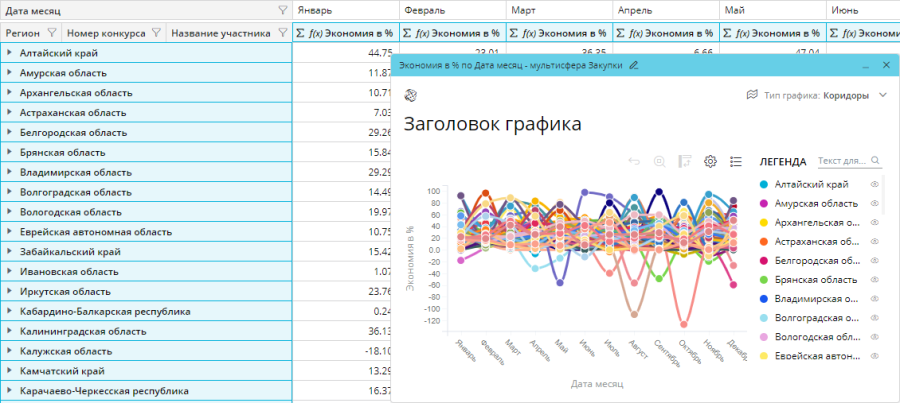
Task: Click the Астраханская область legend color dot
Action: pos(764,241)
